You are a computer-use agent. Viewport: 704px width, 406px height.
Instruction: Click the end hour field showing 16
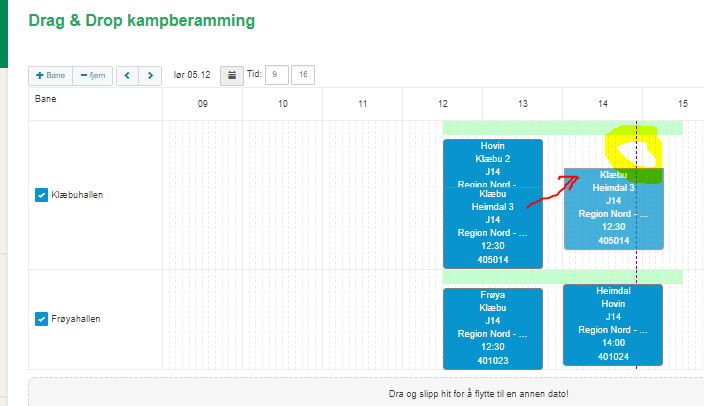coord(302,75)
